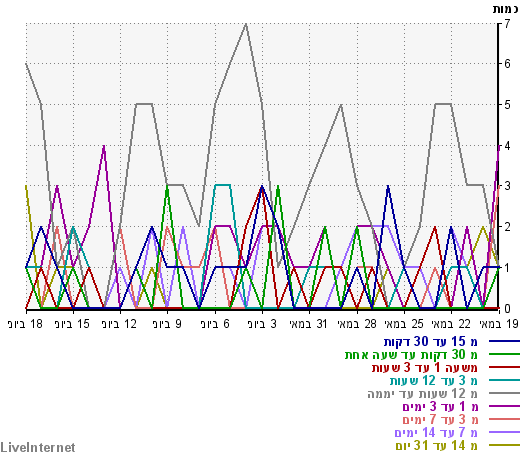Click the y-axis value 1
The width and height of the screenshot is (520, 457).
tap(507, 268)
